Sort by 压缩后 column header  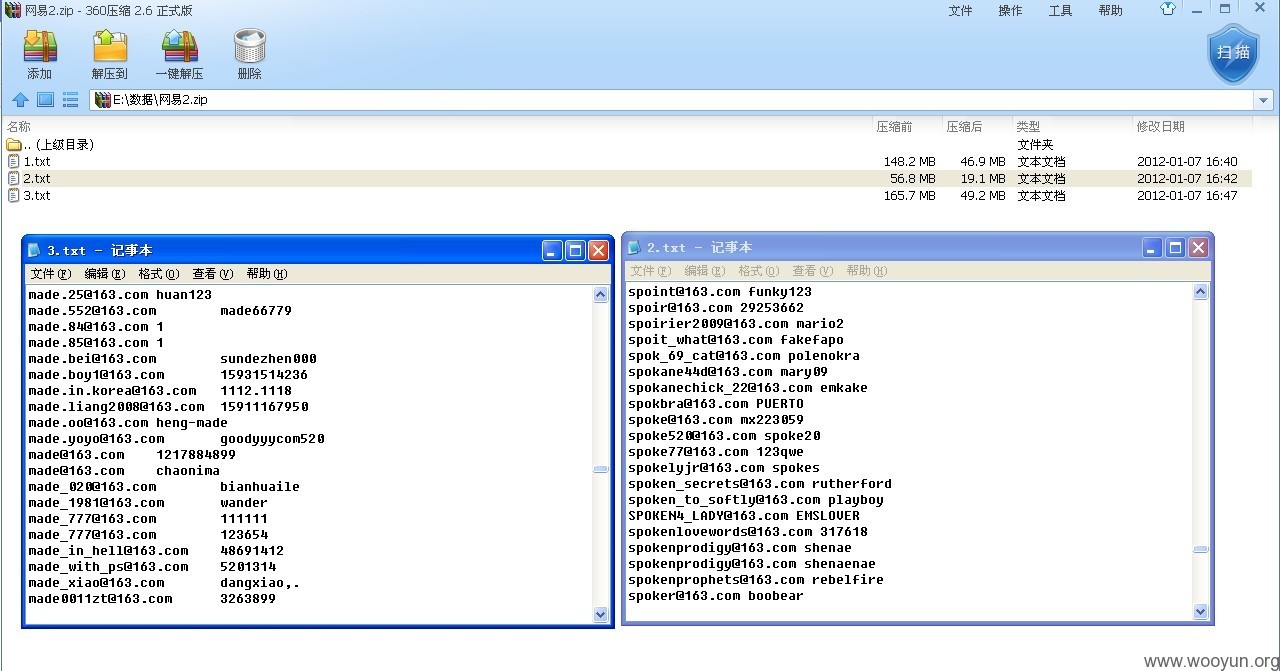(x=964, y=127)
